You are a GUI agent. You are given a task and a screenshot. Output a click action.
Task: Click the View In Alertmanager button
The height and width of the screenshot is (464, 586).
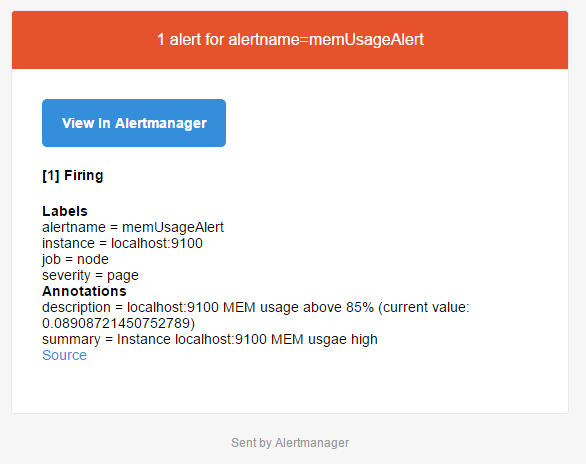pos(134,123)
